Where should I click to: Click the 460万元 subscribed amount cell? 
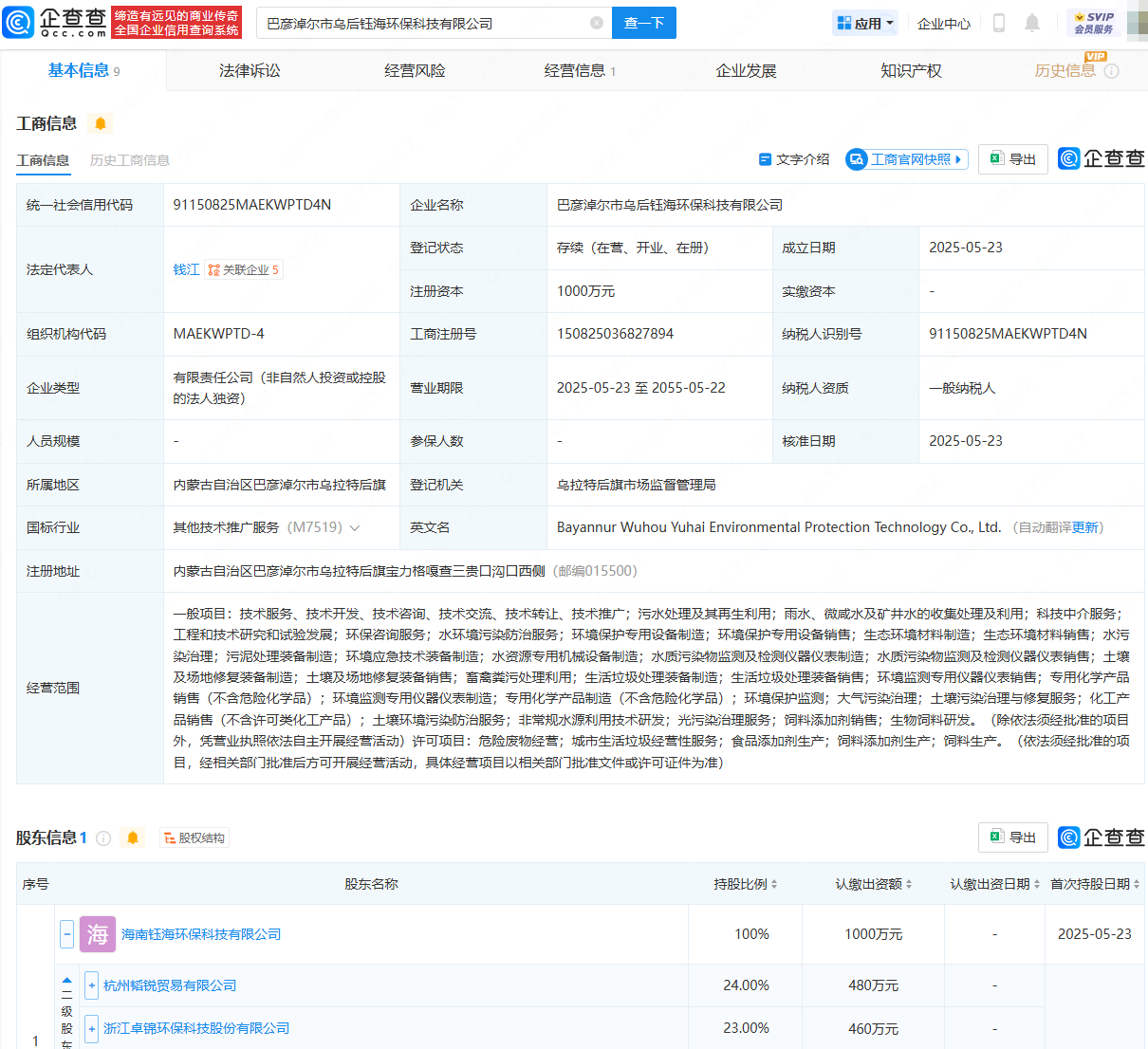(873, 1028)
